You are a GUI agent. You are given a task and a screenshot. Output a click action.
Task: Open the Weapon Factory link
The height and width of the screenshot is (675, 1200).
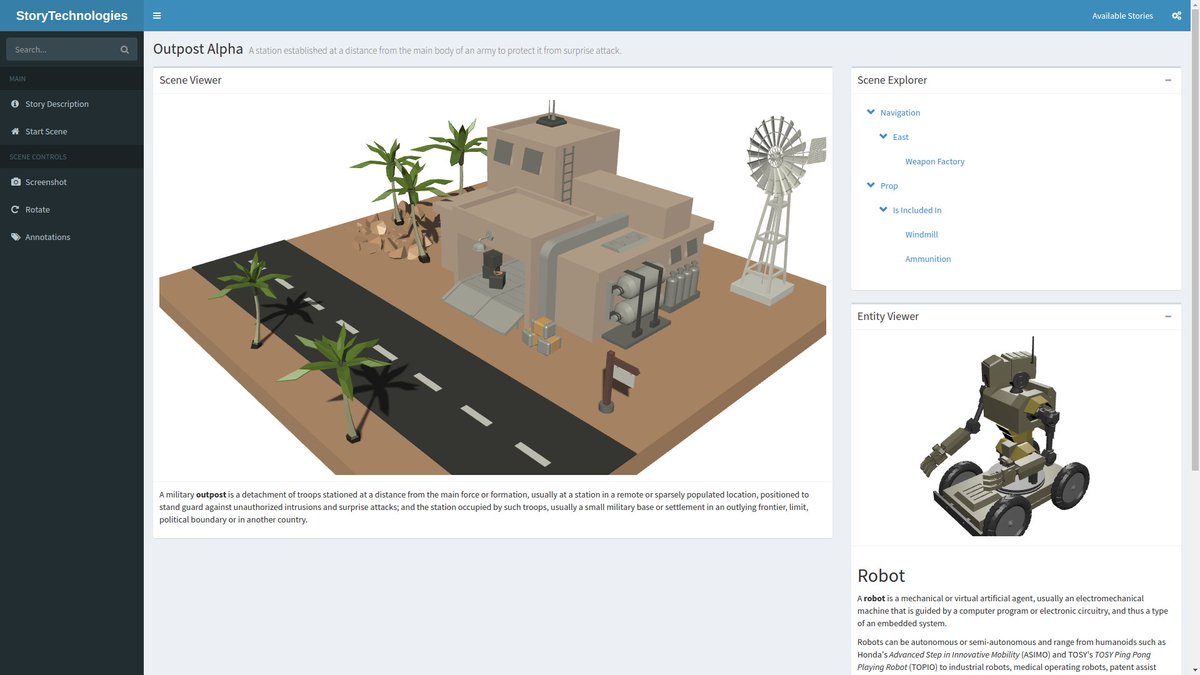tap(934, 161)
